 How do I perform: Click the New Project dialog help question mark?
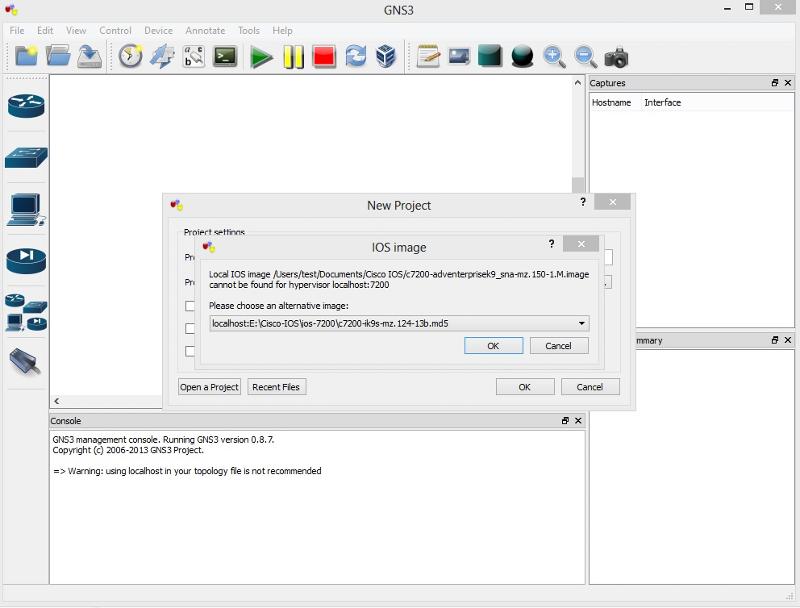tap(583, 202)
